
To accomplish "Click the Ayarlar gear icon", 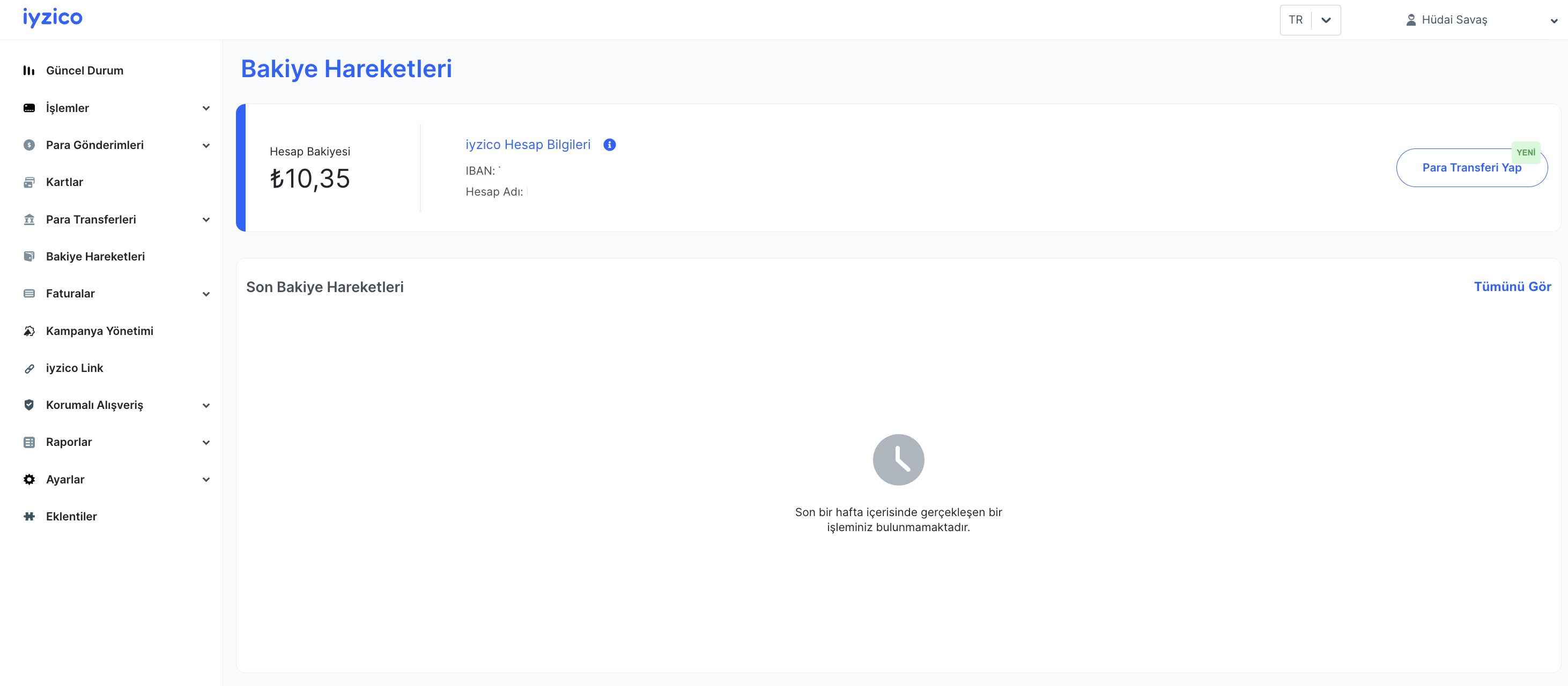I will pos(28,479).
